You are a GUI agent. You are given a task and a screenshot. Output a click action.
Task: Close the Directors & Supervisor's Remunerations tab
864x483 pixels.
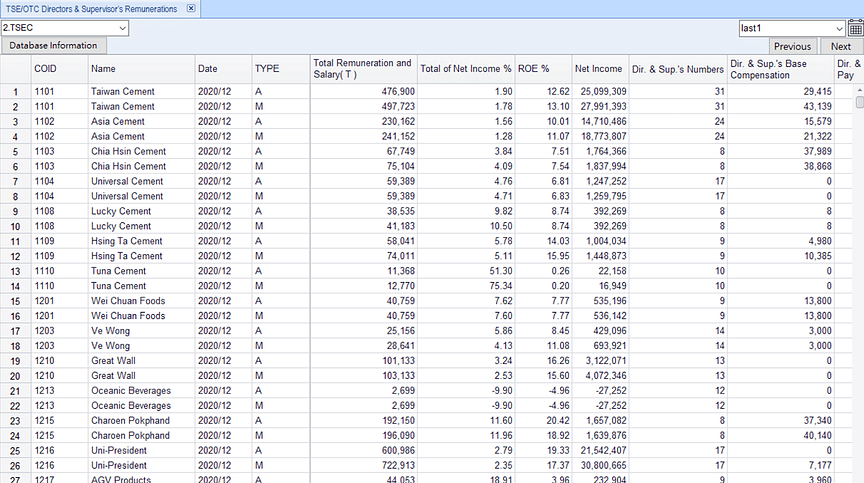(191, 8)
